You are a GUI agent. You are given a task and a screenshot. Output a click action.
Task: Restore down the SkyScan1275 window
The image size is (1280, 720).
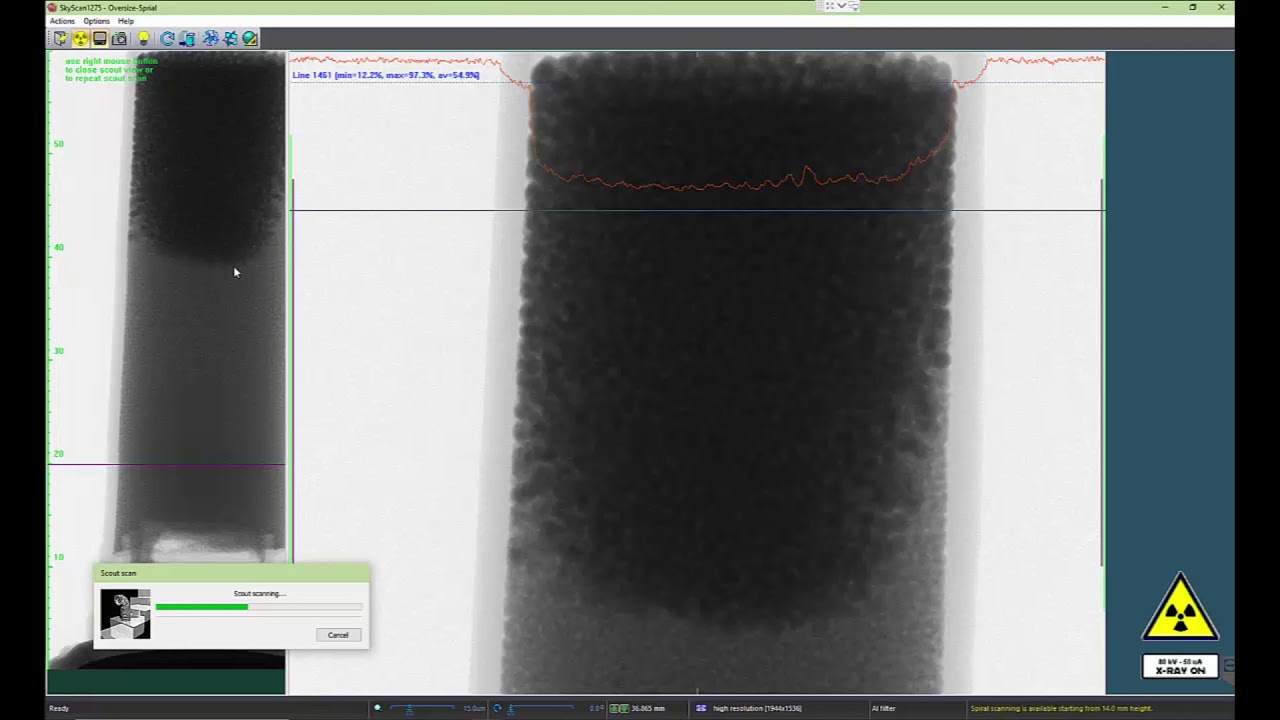pyautogui.click(x=1192, y=7)
